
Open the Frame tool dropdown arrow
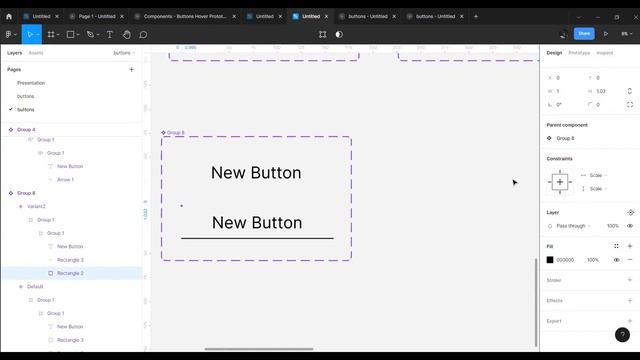tap(58, 35)
